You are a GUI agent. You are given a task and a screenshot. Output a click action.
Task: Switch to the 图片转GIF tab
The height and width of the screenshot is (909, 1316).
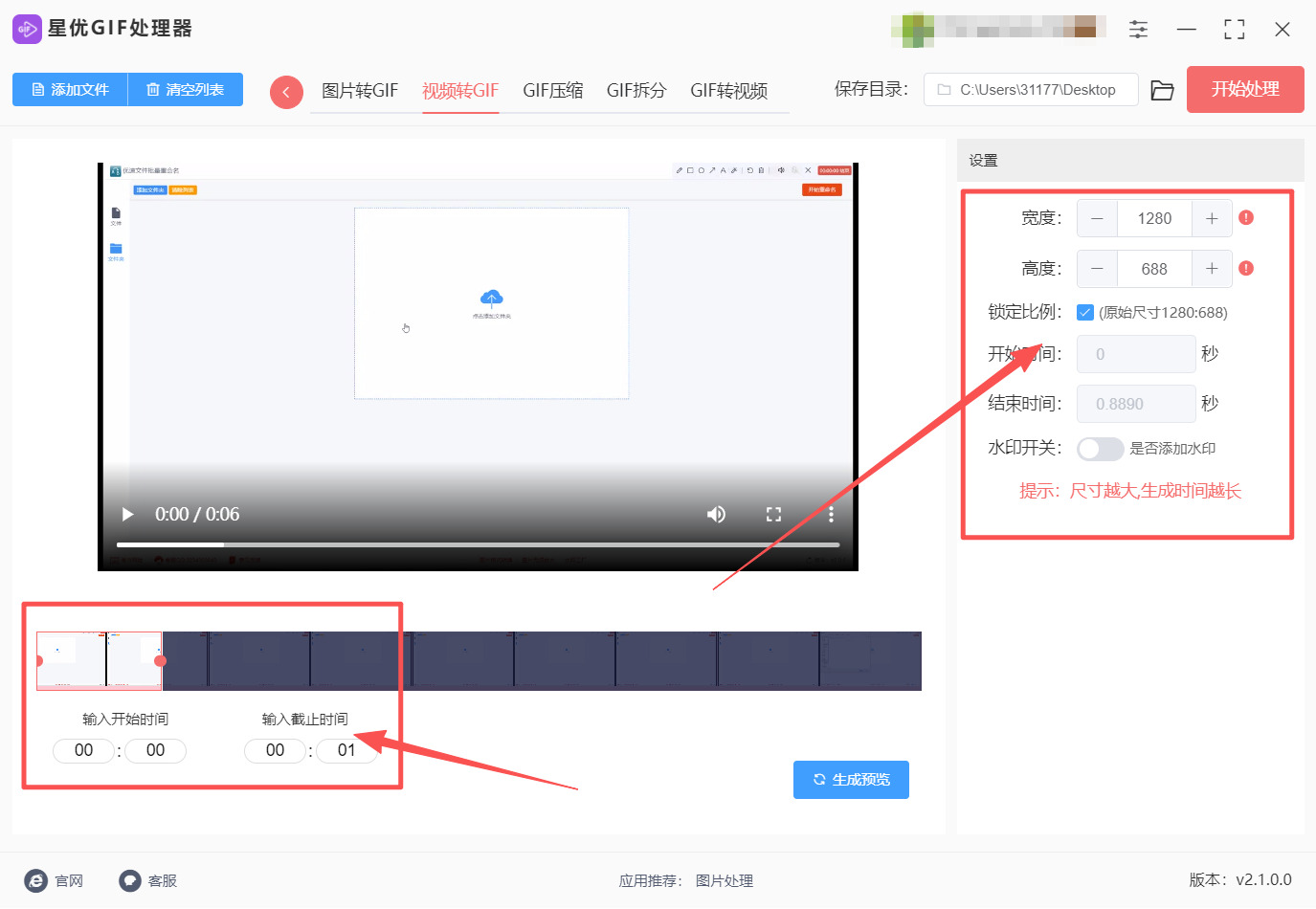[x=359, y=91]
